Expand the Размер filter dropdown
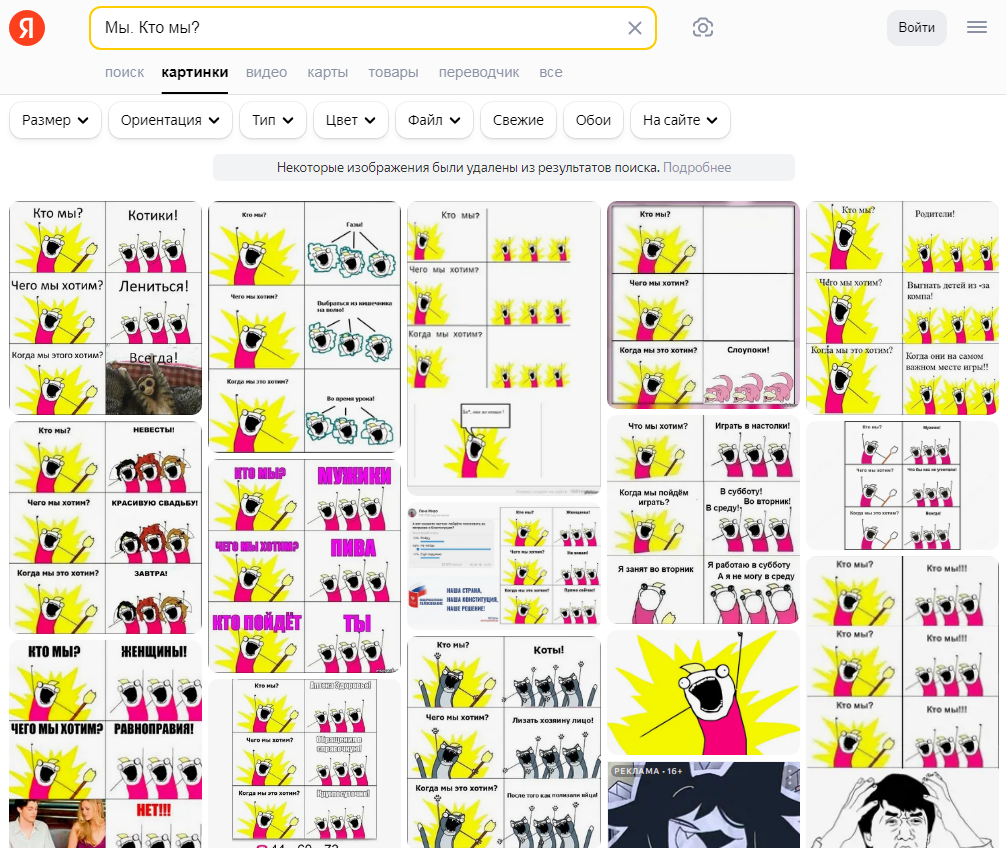The height and width of the screenshot is (848, 1006). tap(55, 120)
